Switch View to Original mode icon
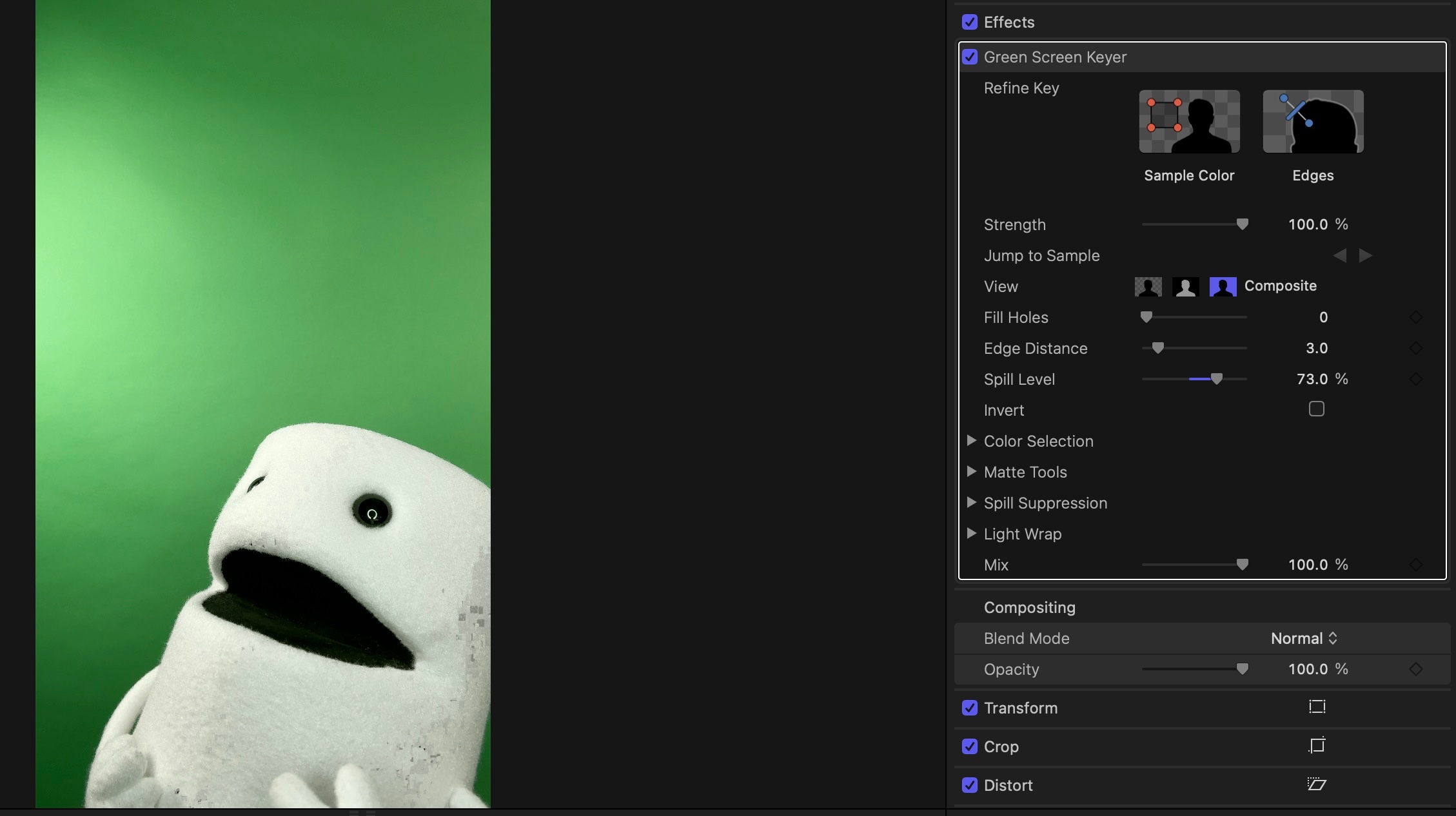The image size is (1456, 816). point(1223,286)
